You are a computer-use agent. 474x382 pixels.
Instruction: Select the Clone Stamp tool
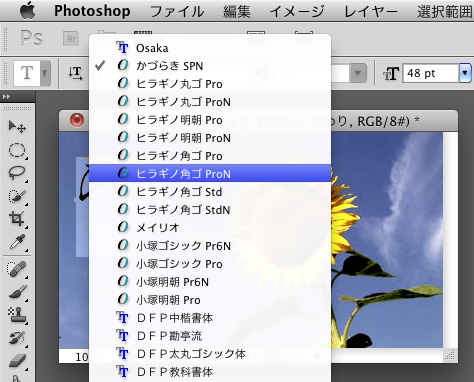coord(17,315)
